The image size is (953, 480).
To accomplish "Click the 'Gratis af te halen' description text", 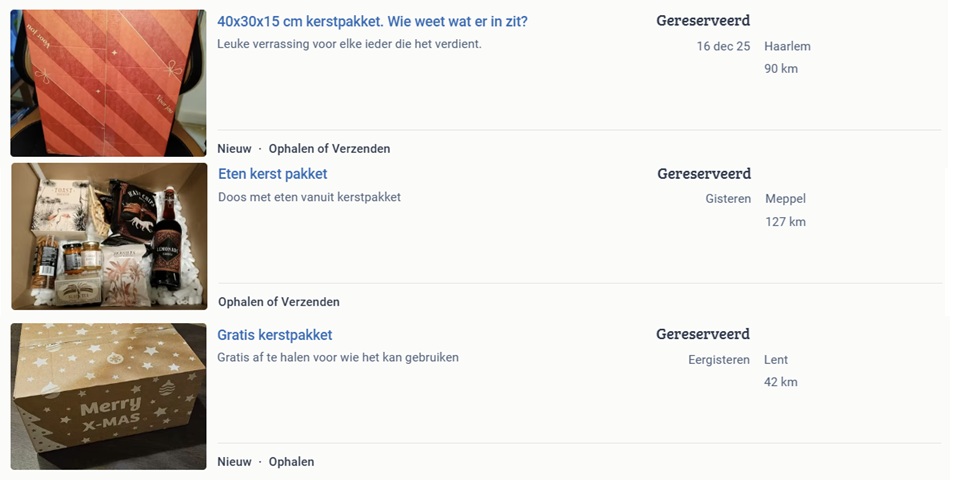I will [338, 357].
